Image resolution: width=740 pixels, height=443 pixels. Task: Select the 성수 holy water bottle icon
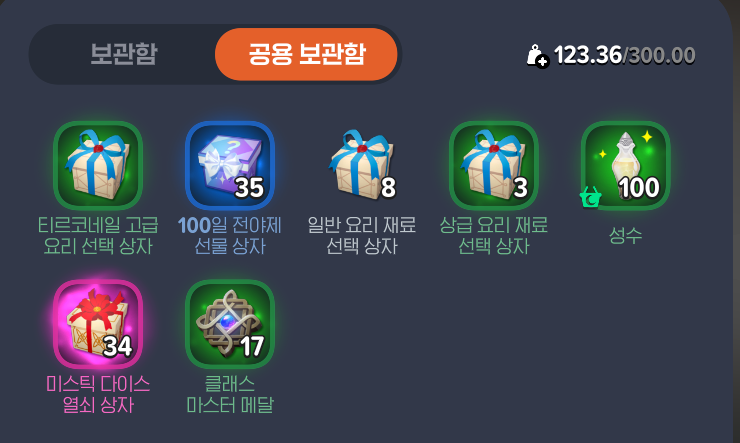(625, 165)
